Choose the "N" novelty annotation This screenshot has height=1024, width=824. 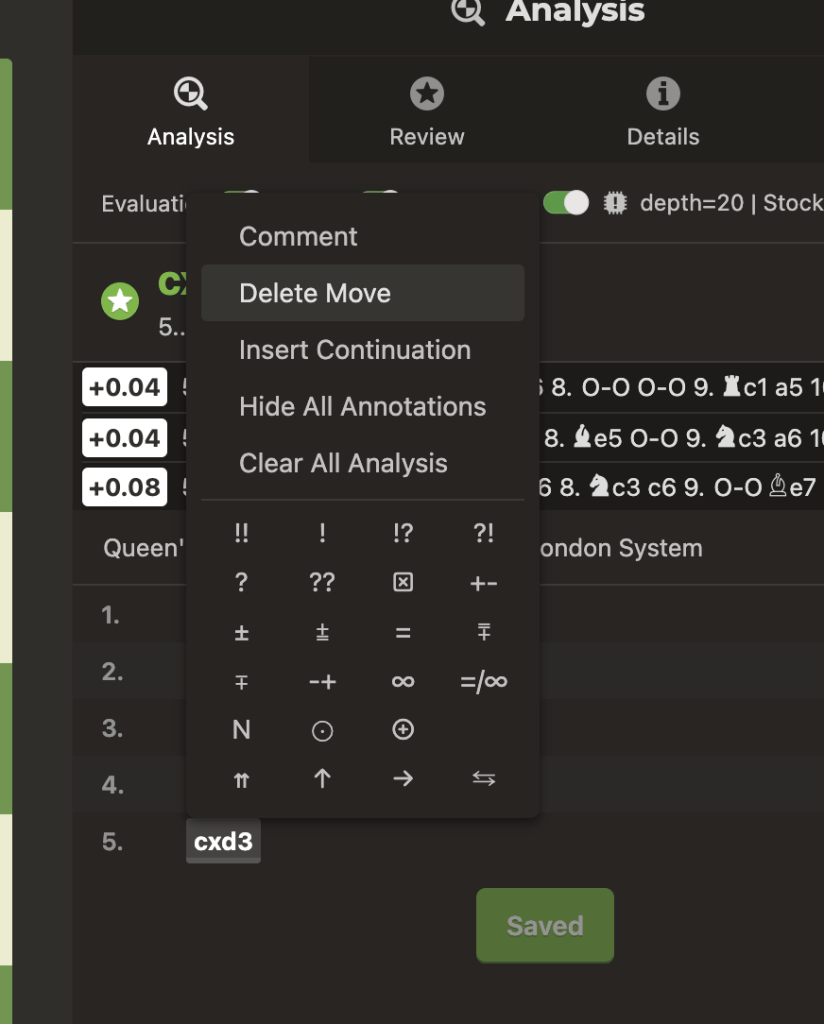tap(241, 730)
